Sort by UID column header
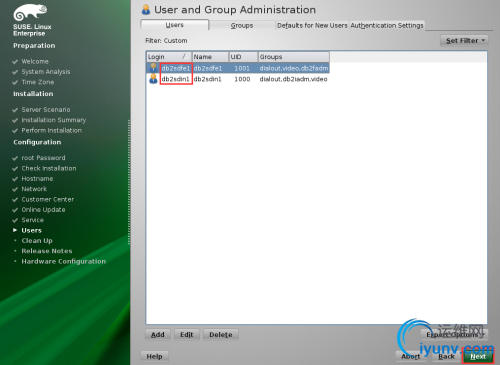Screen dimensions: 500x365 (x=243, y=57)
